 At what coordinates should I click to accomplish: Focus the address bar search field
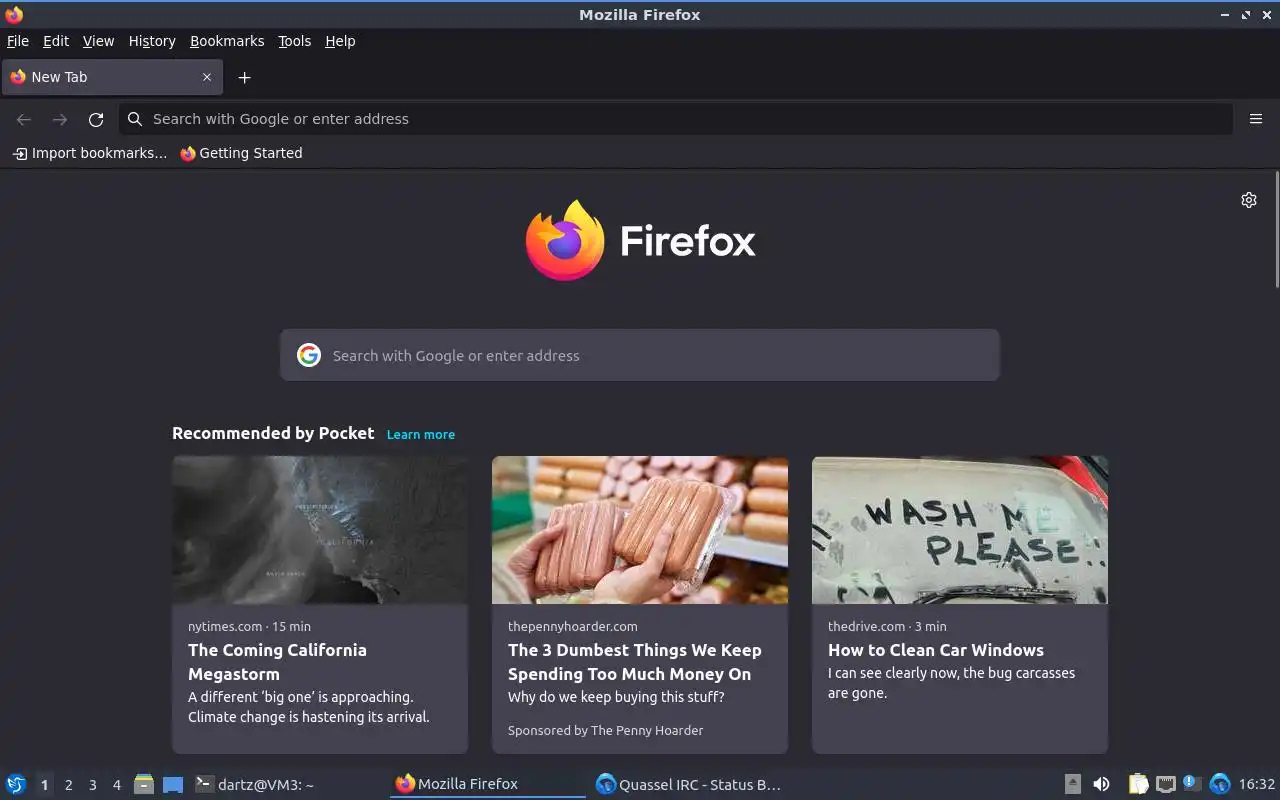676,119
